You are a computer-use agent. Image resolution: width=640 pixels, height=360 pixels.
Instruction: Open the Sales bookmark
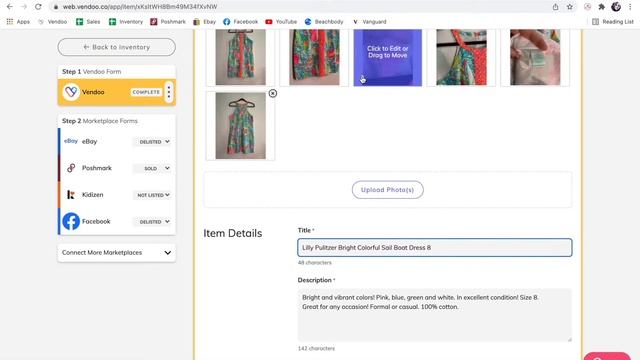[88, 22]
